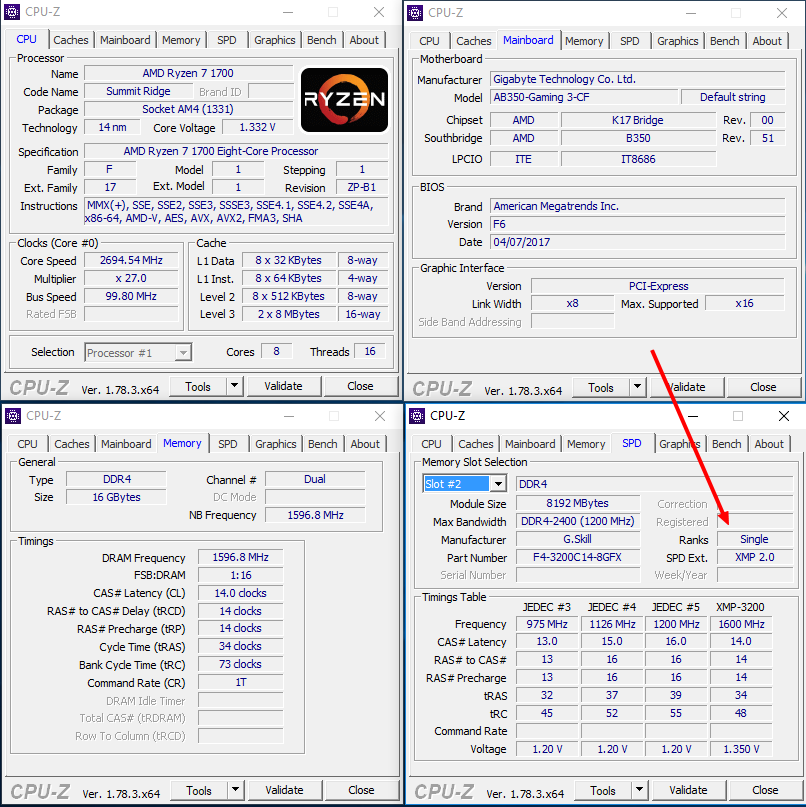The width and height of the screenshot is (806, 807).
Task: Click the '2694.54 MHz' Core Speed value
Action: click(131, 260)
